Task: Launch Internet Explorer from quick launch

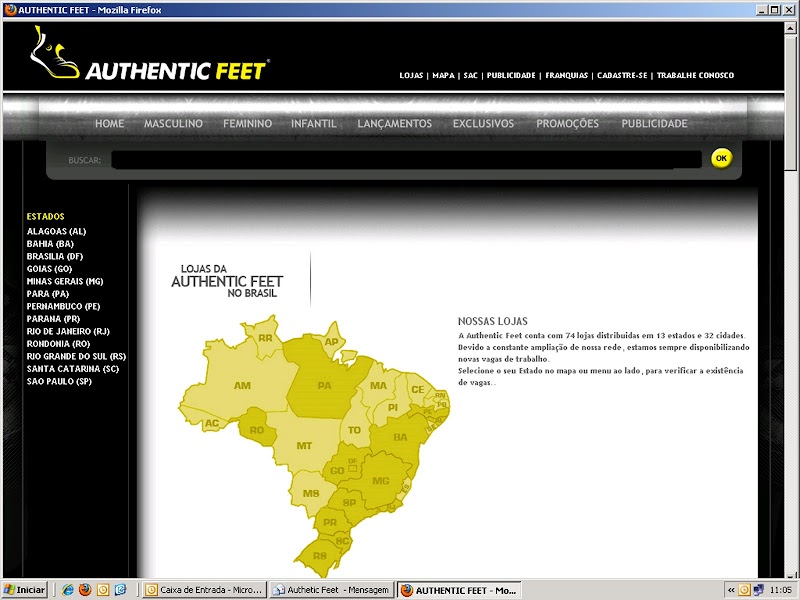Action: (x=67, y=590)
